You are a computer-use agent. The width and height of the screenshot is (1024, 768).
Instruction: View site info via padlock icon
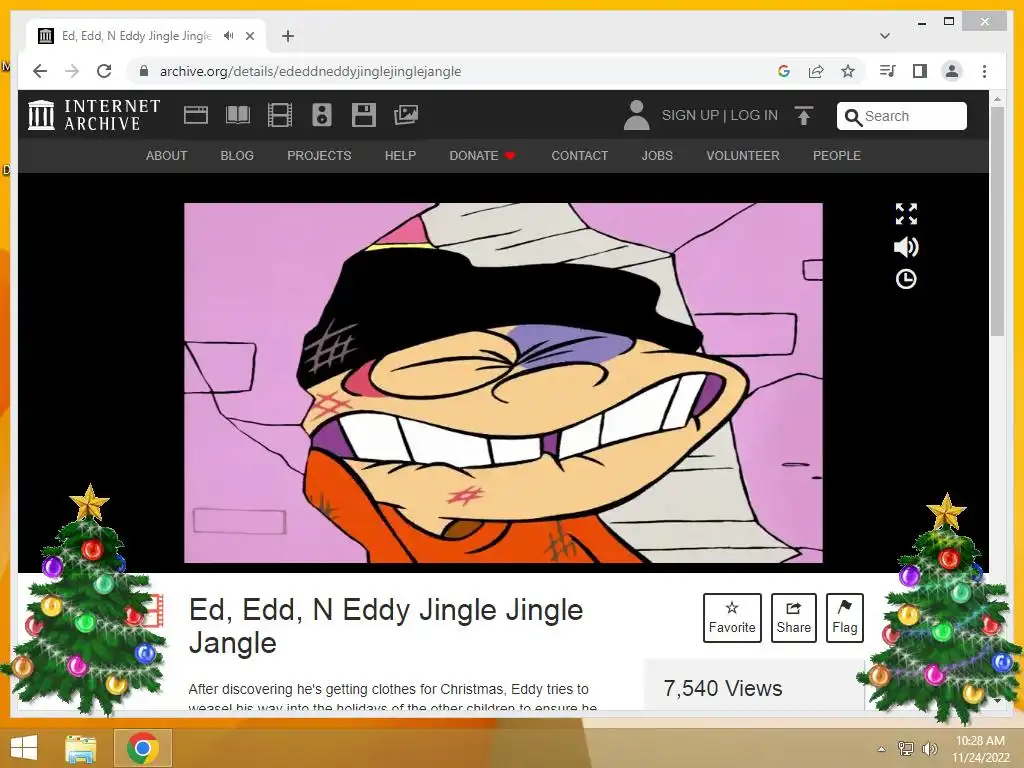tap(144, 71)
